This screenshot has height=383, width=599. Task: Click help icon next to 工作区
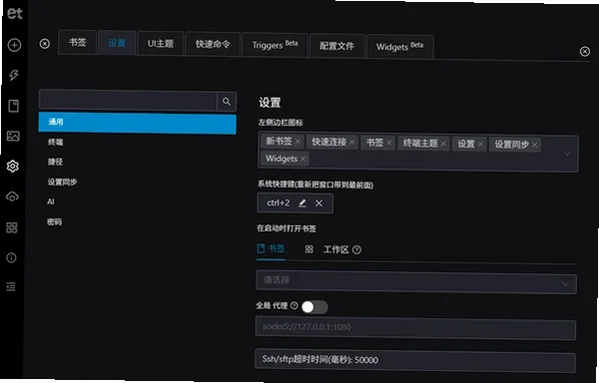click(356, 250)
